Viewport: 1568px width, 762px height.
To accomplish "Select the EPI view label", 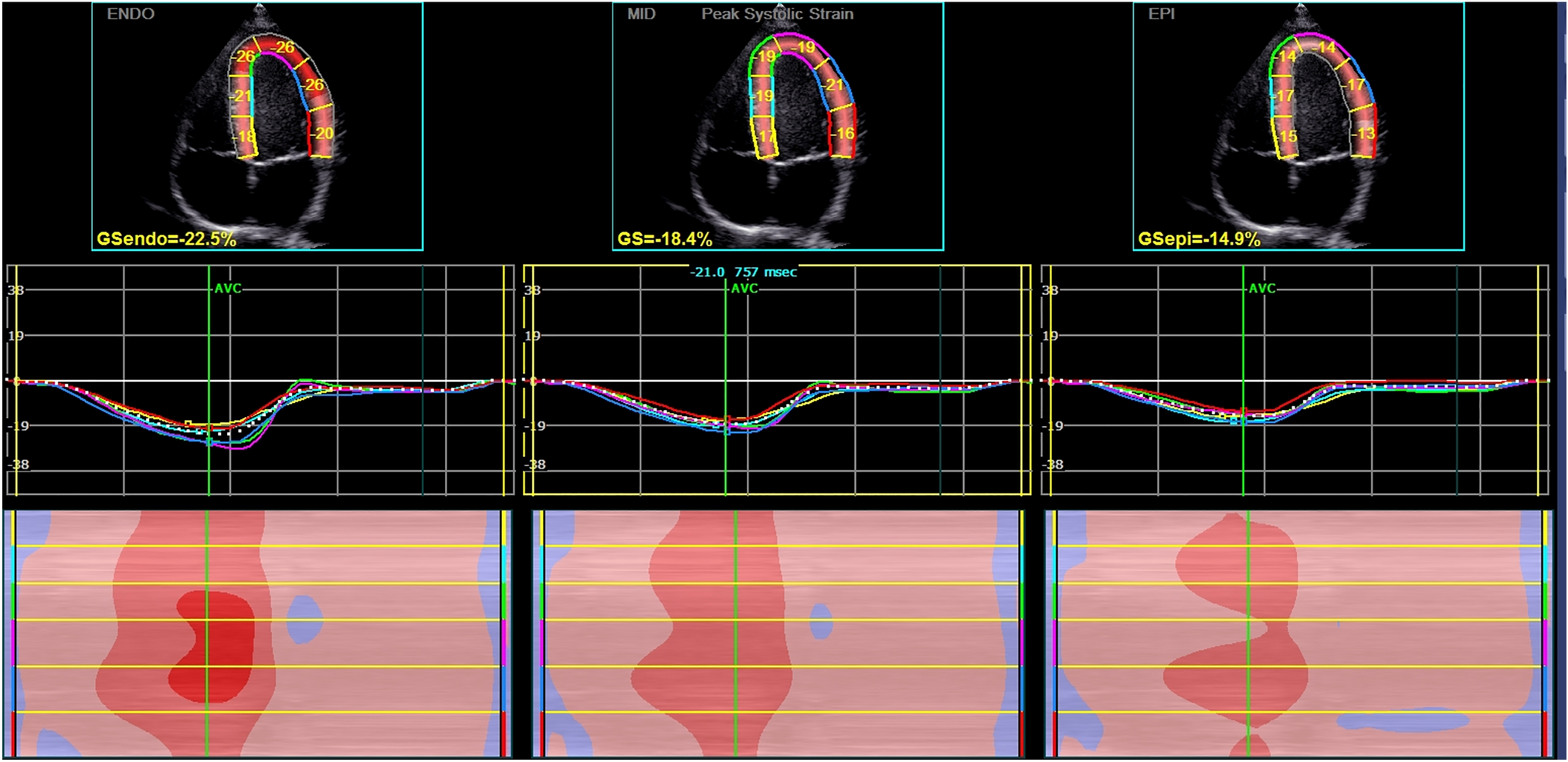I will coord(1162,14).
